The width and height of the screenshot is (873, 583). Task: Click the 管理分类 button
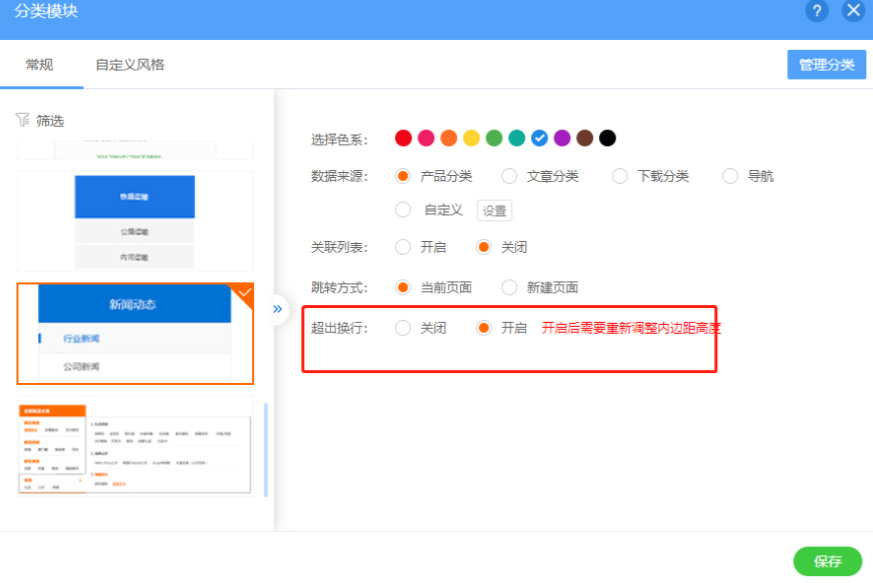click(x=826, y=65)
